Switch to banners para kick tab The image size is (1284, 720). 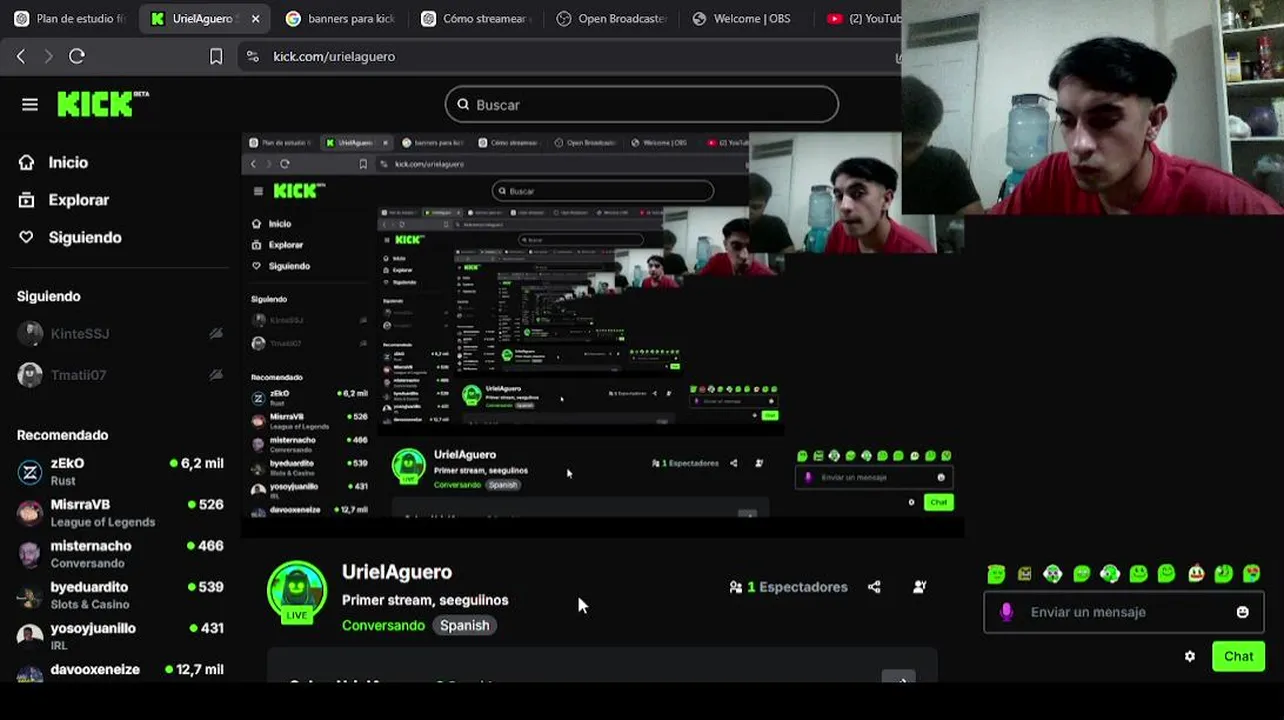click(340, 18)
